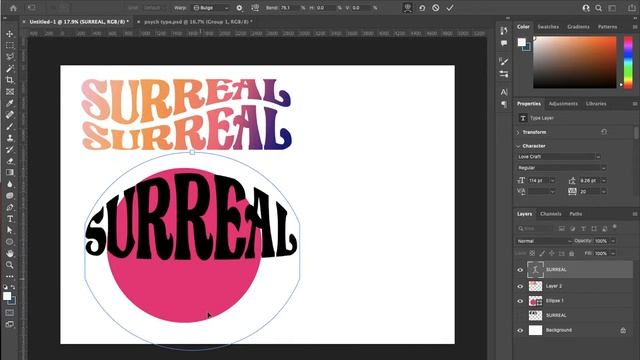Image resolution: width=640 pixels, height=360 pixels.
Task: Toggle lock transparent pixels
Action: [x=532, y=253]
